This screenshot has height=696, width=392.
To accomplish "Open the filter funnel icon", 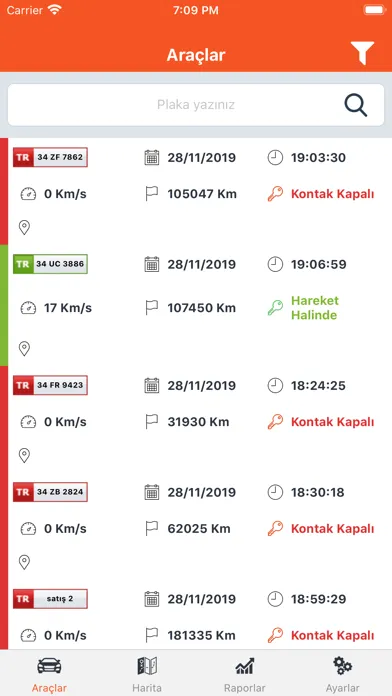I will coord(362,53).
